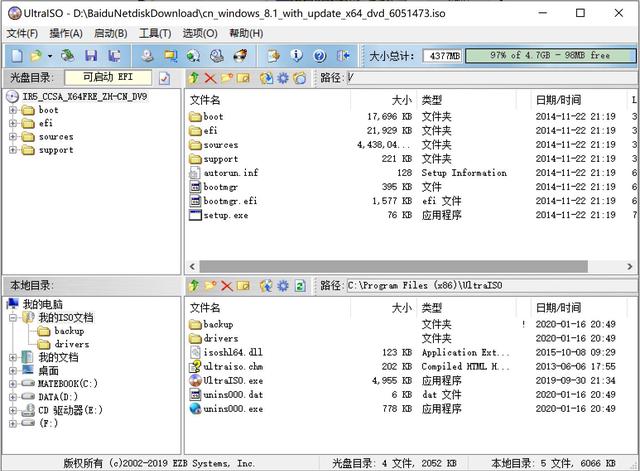Click the extract icon in the disc panel

(x=266, y=78)
